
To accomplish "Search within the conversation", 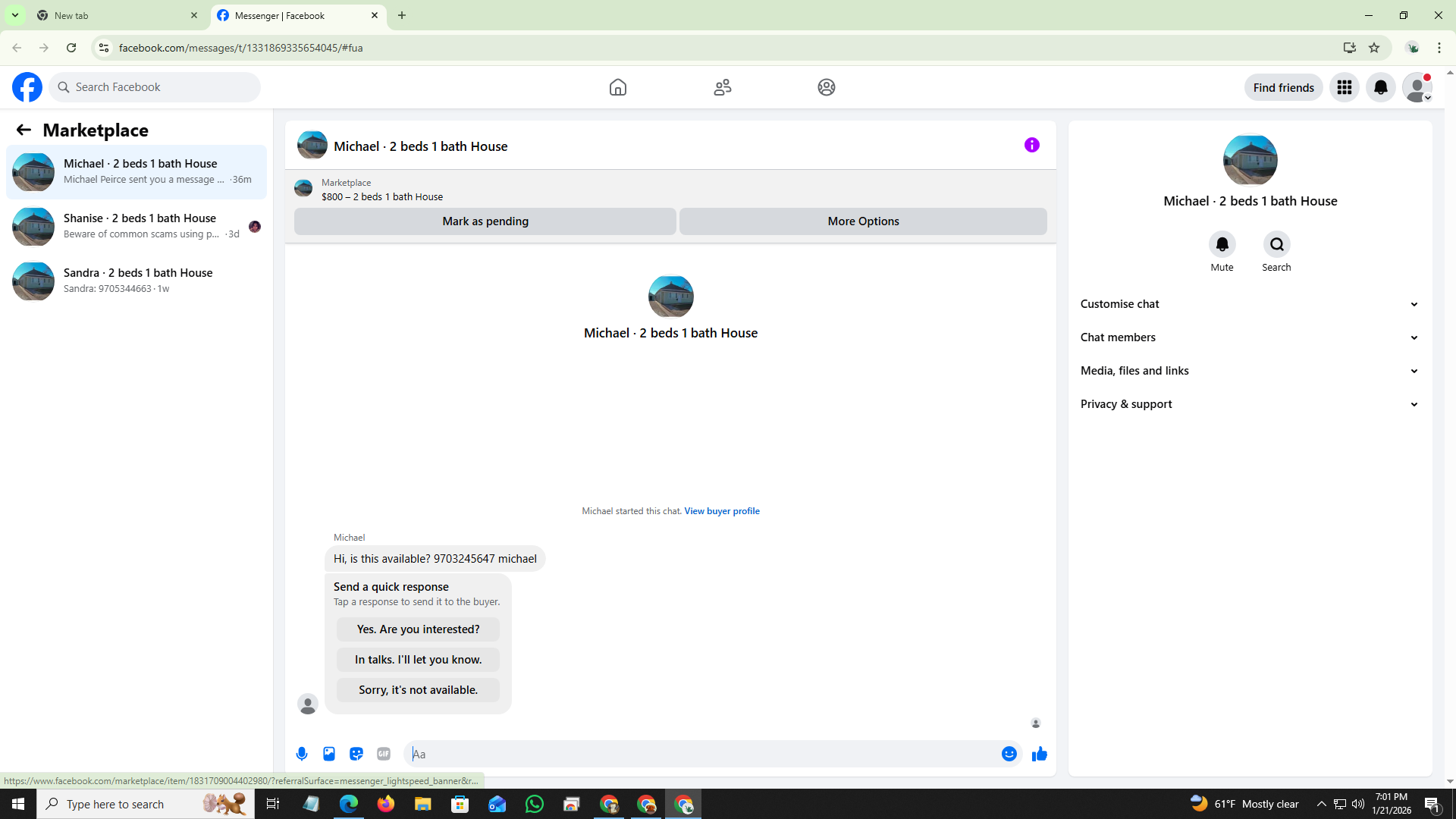I will coord(1276,244).
